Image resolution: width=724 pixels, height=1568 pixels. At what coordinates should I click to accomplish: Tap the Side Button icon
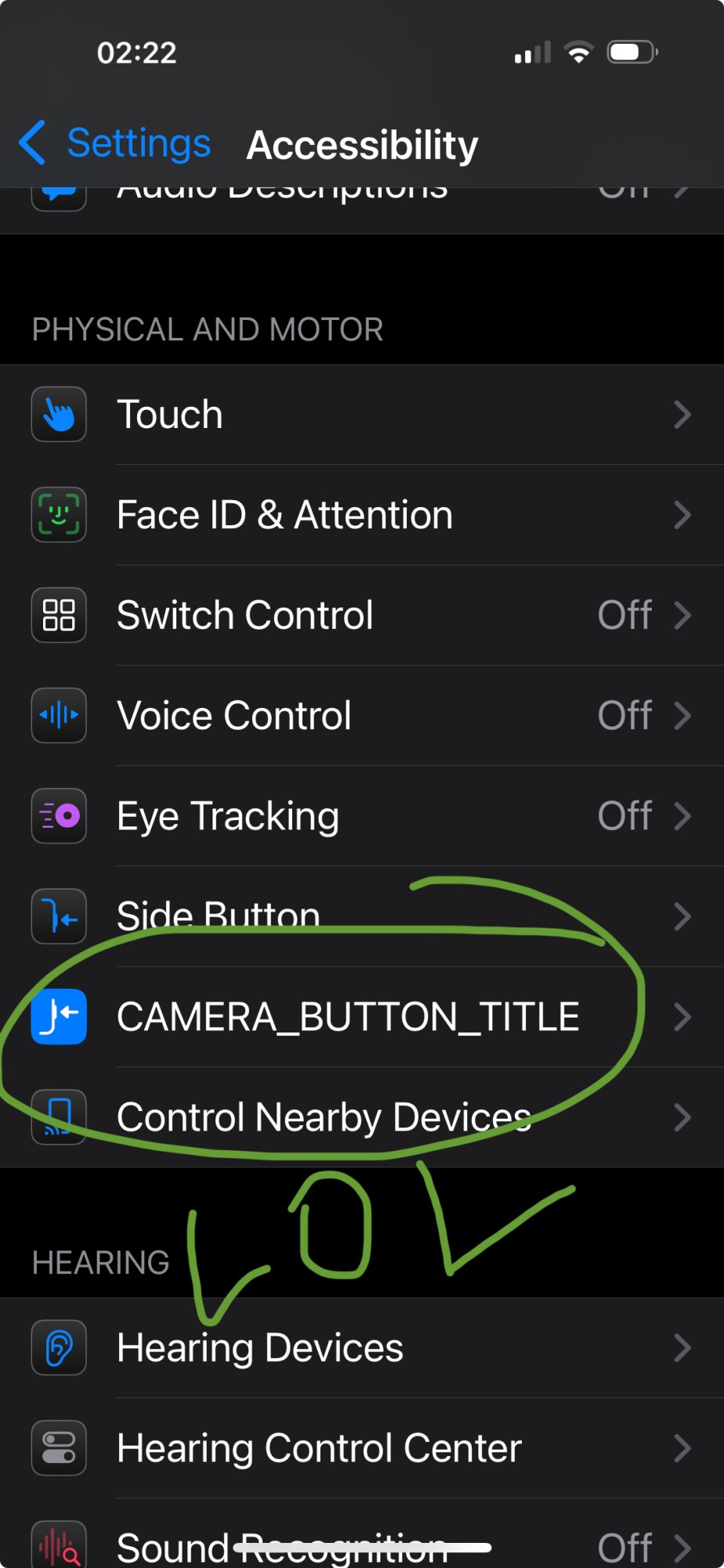59,916
